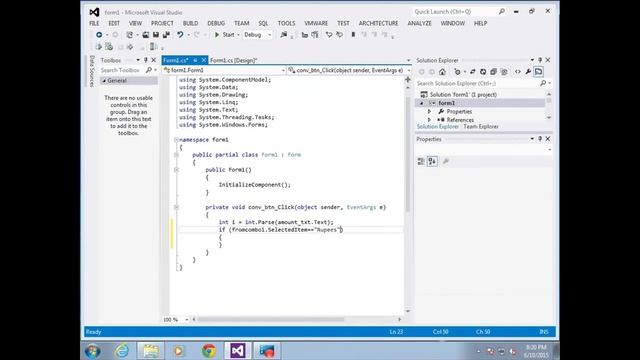Open the Toolbox window options dropdown

[138, 60]
